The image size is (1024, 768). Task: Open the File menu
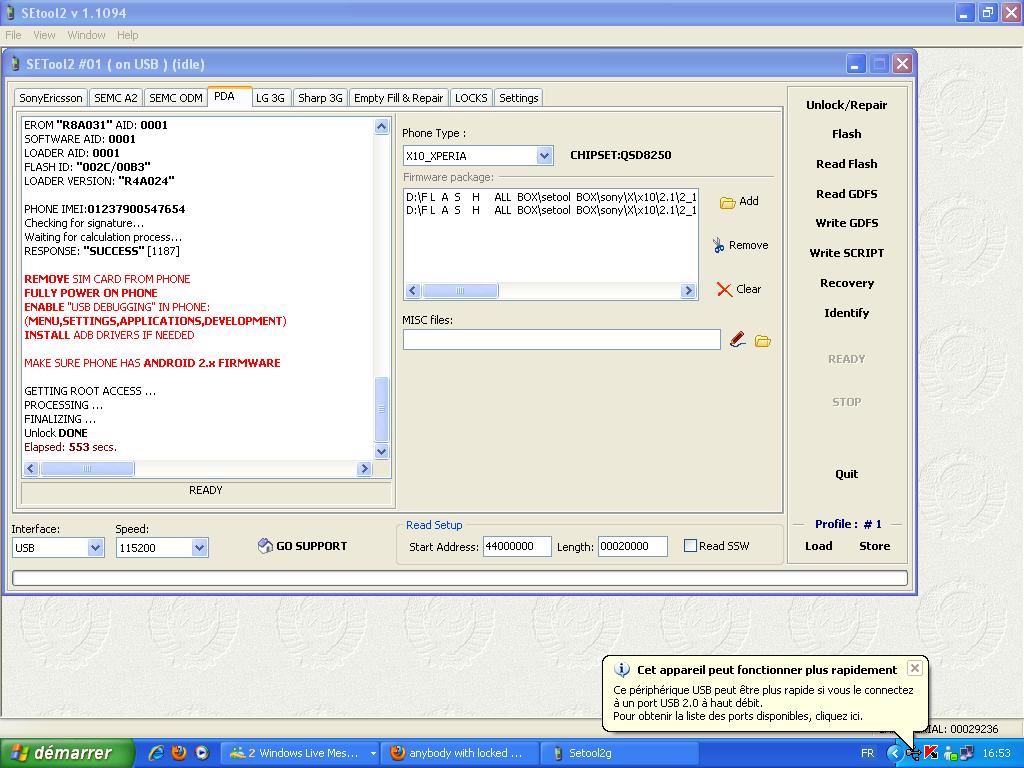[13, 35]
